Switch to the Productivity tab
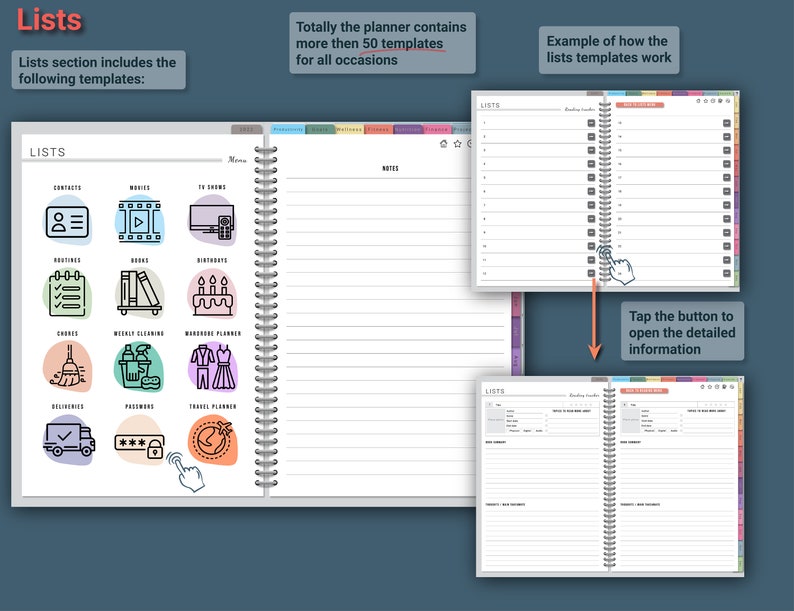This screenshot has height=611, width=794. 288,129
